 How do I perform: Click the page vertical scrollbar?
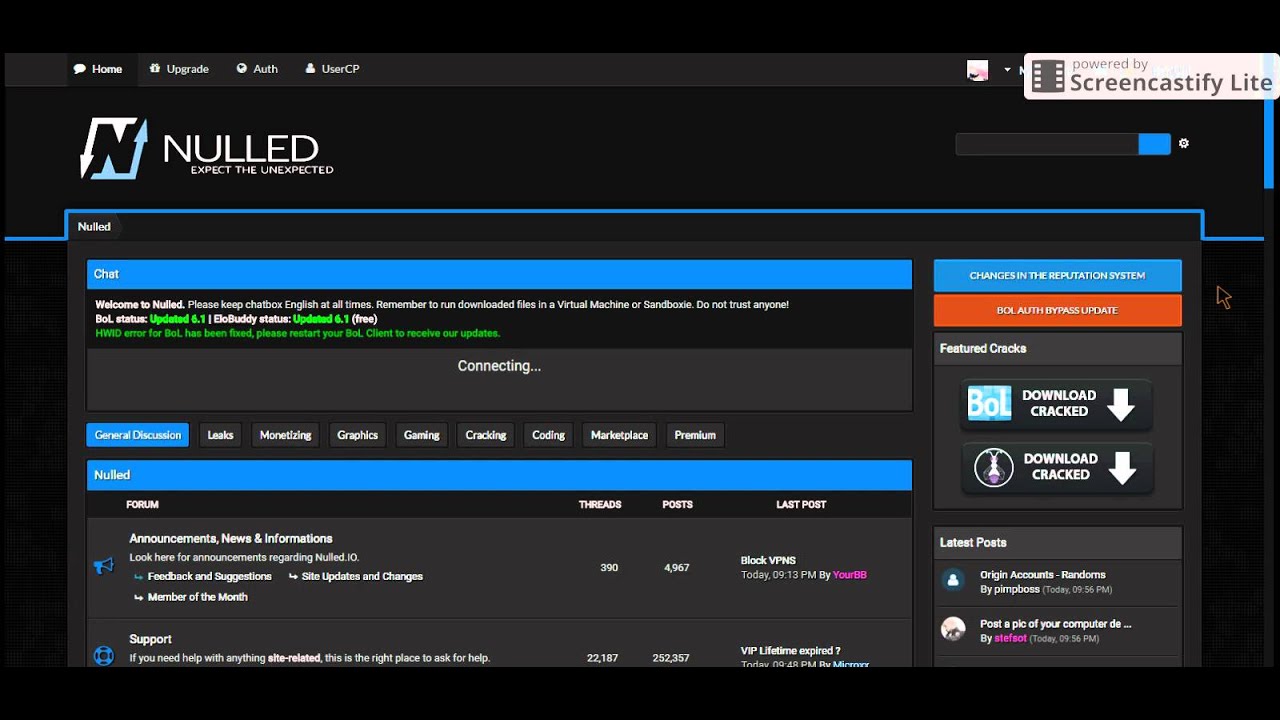coord(1269,120)
